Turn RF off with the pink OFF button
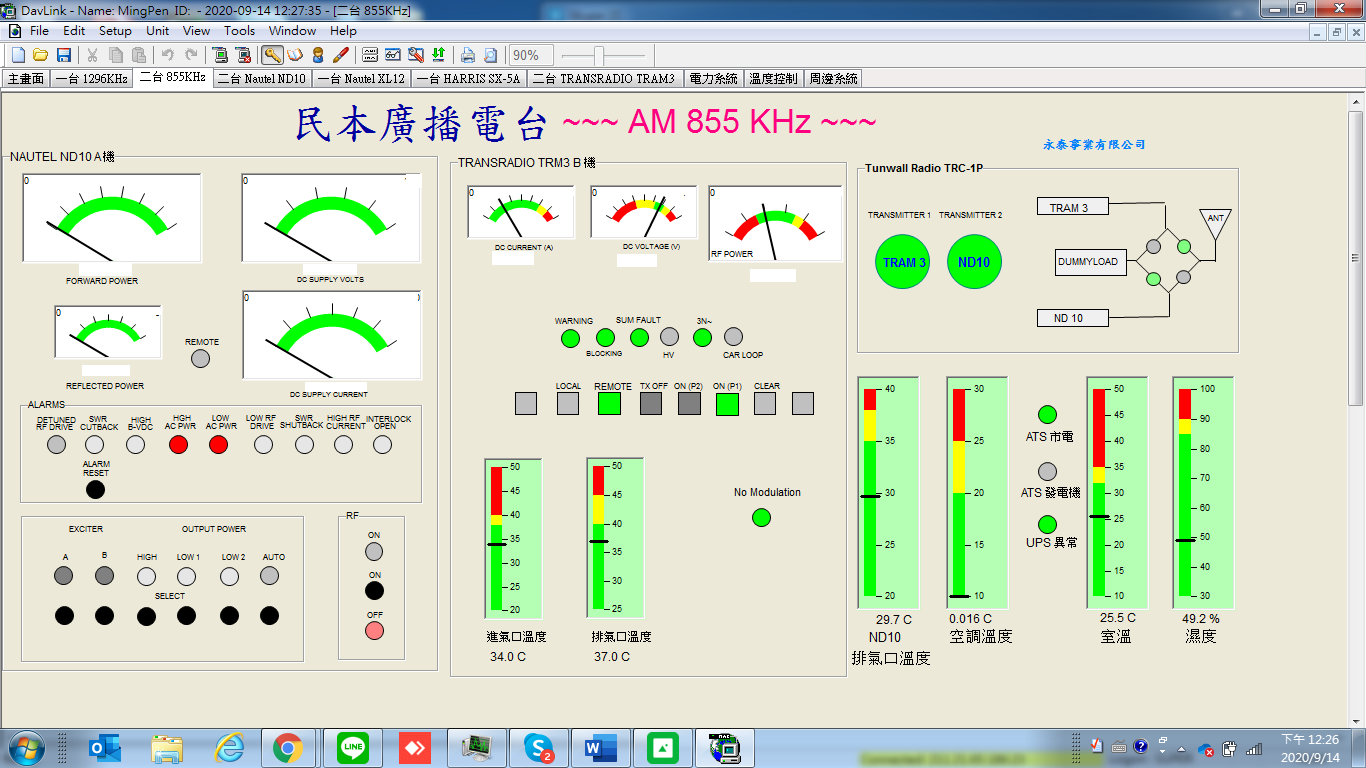 pos(374,630)
